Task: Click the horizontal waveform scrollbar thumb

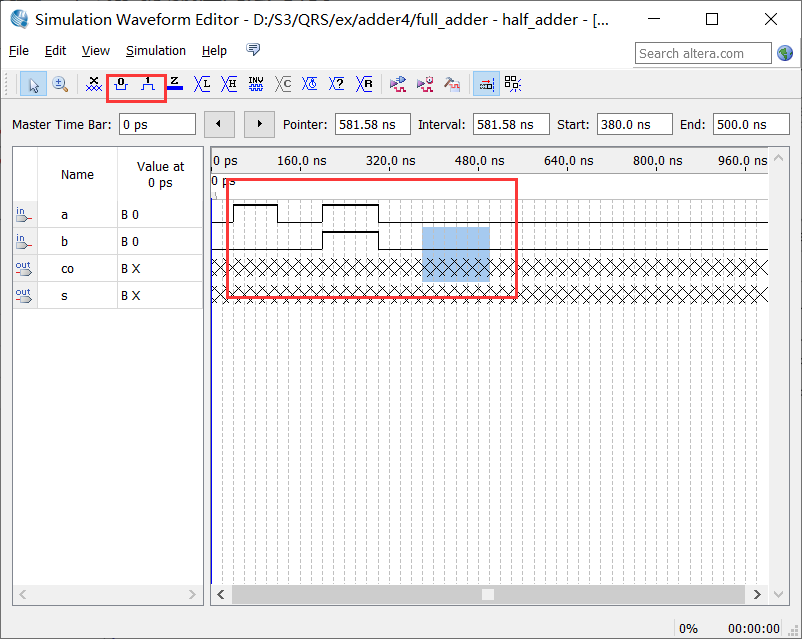Action: coord(488,594)
